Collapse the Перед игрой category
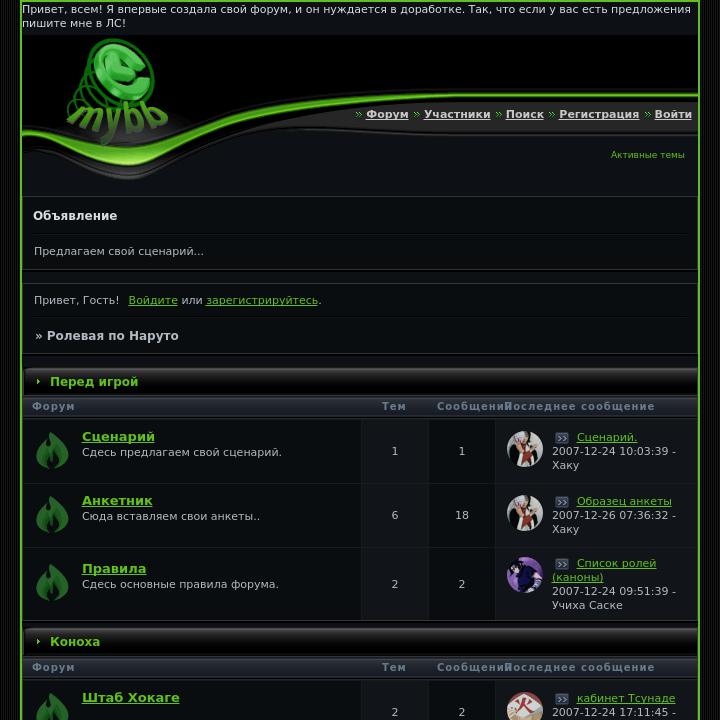 click(x=39, y=382)
